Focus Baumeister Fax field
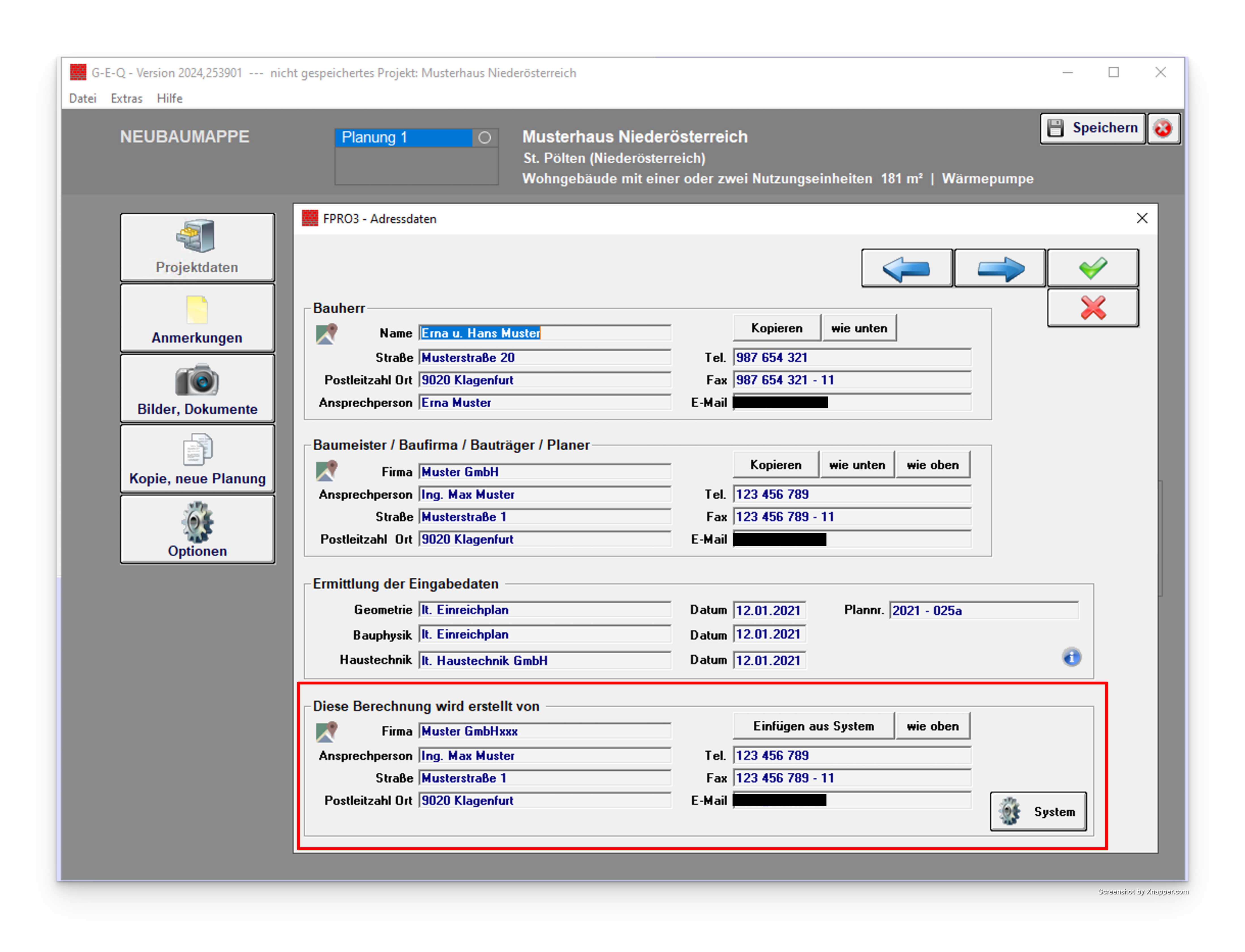1245x952 pixels. pos(852,517)
